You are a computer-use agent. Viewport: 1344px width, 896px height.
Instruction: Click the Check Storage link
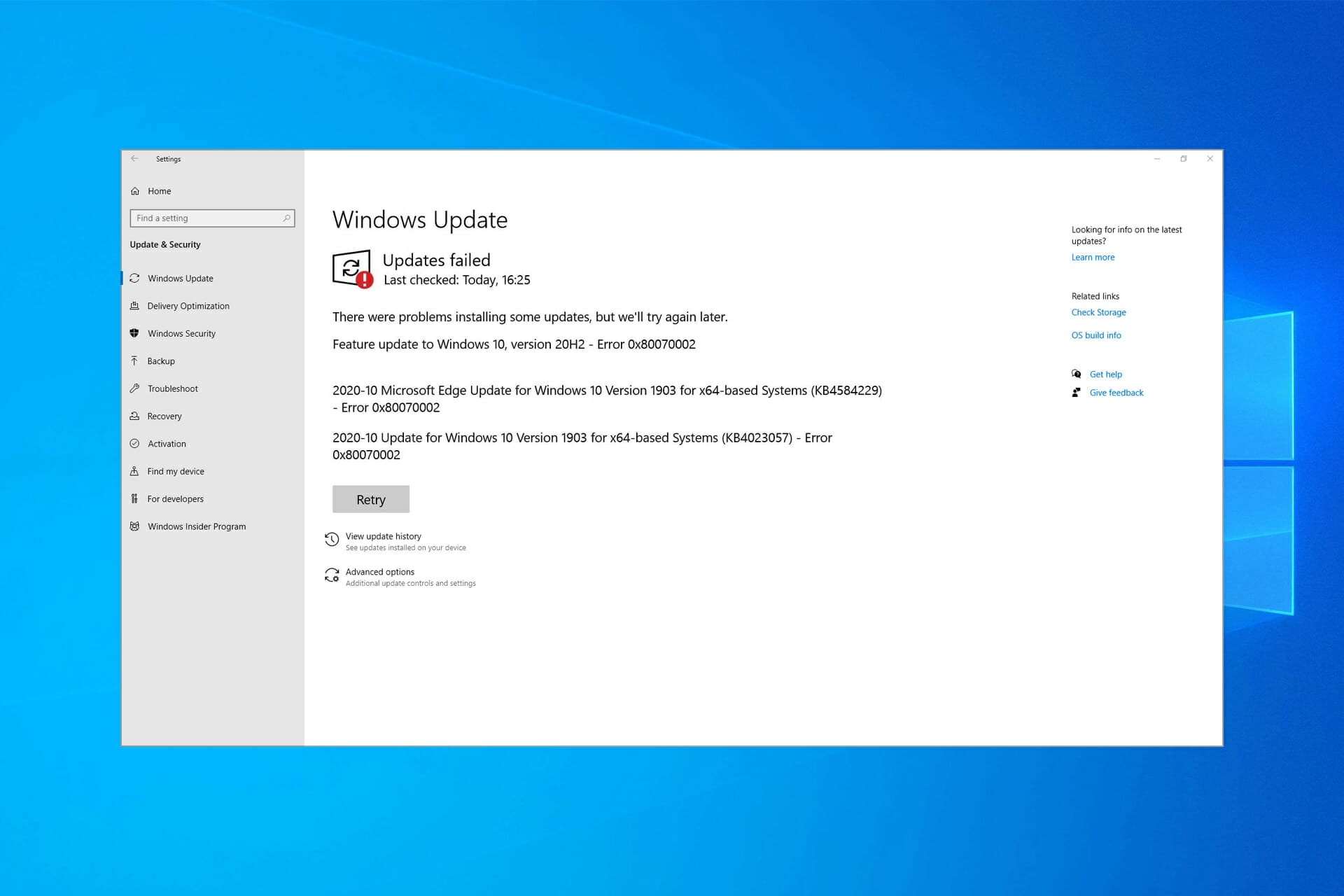pos(1098,313)
